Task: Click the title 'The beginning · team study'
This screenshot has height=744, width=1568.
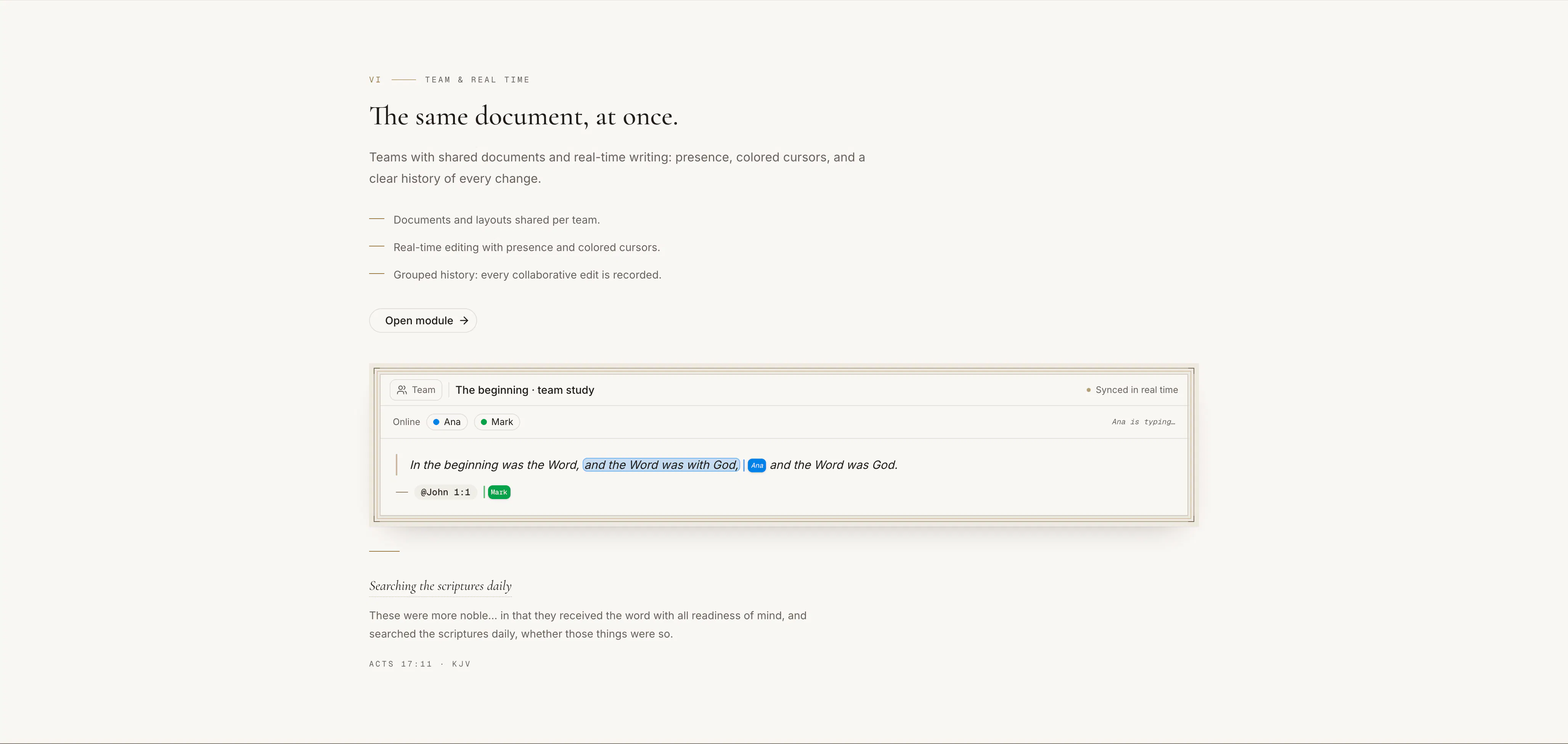Action: (525, 390)
